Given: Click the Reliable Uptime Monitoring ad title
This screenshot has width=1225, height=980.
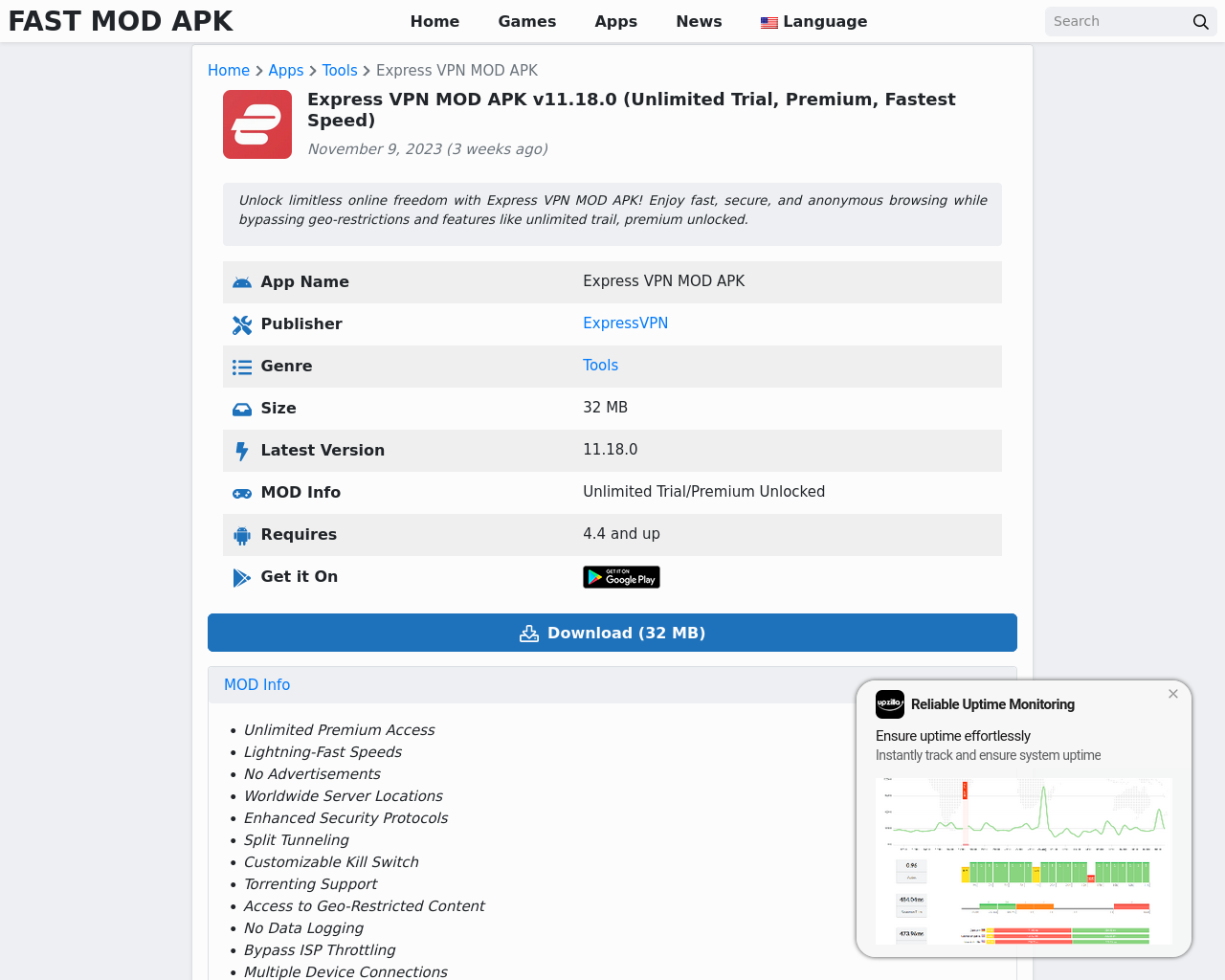Looking at the screenshot, I should 992,704.
